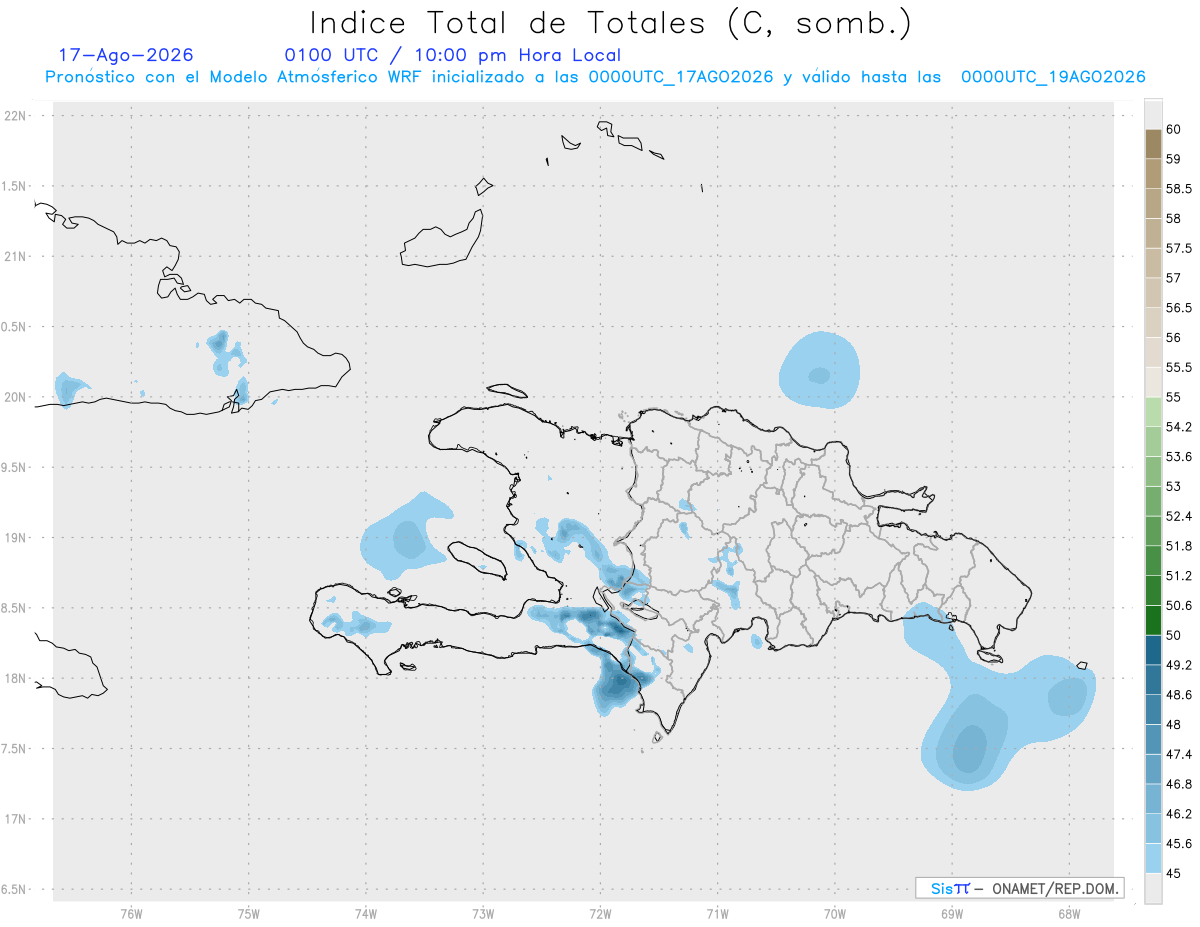This screenshot has height=927, width=1200.
Task: Click the longitude label '74W'
Action: (365, 913)
